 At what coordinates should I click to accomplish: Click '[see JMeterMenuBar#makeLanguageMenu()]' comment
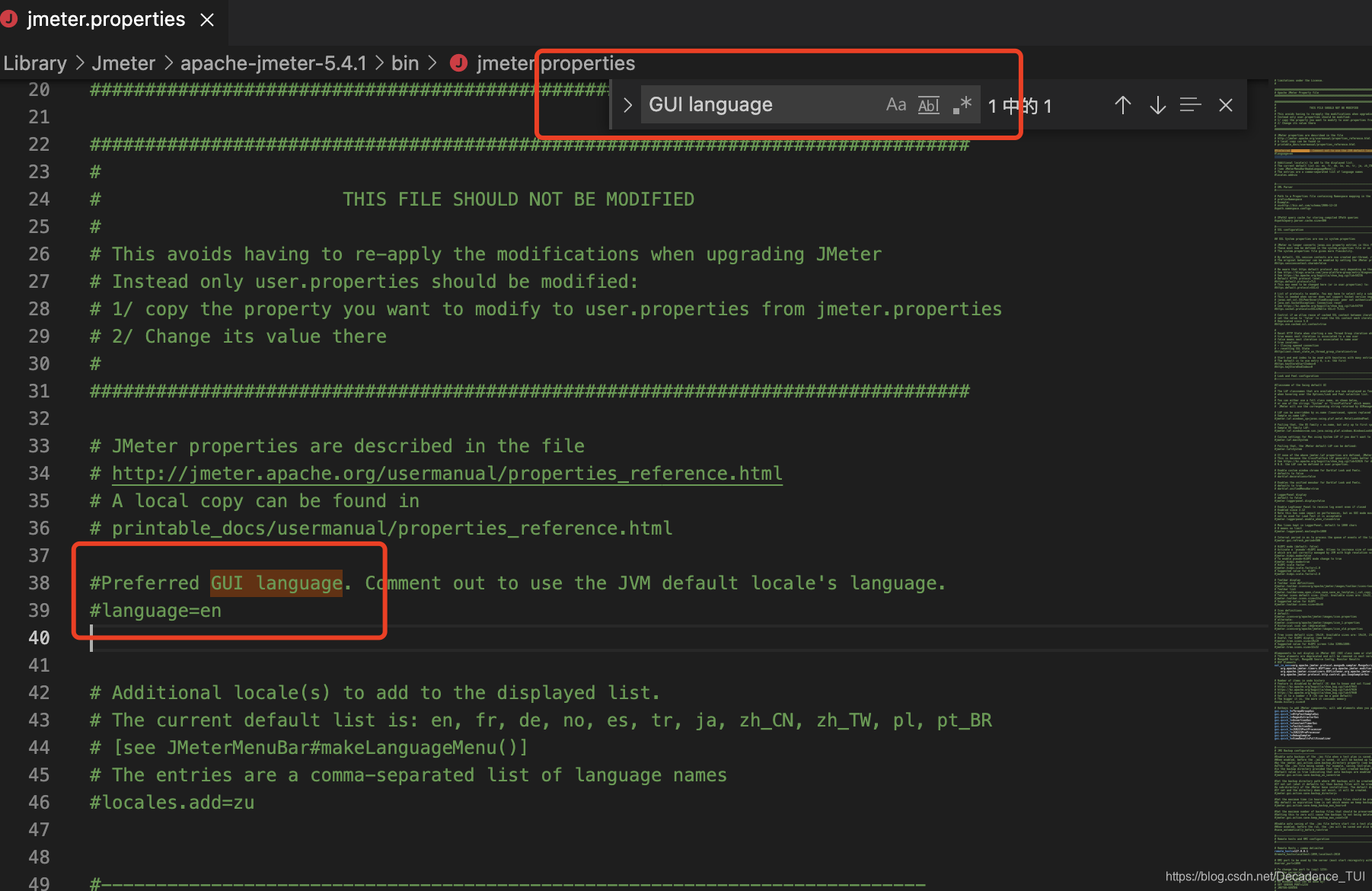point(320,748)
